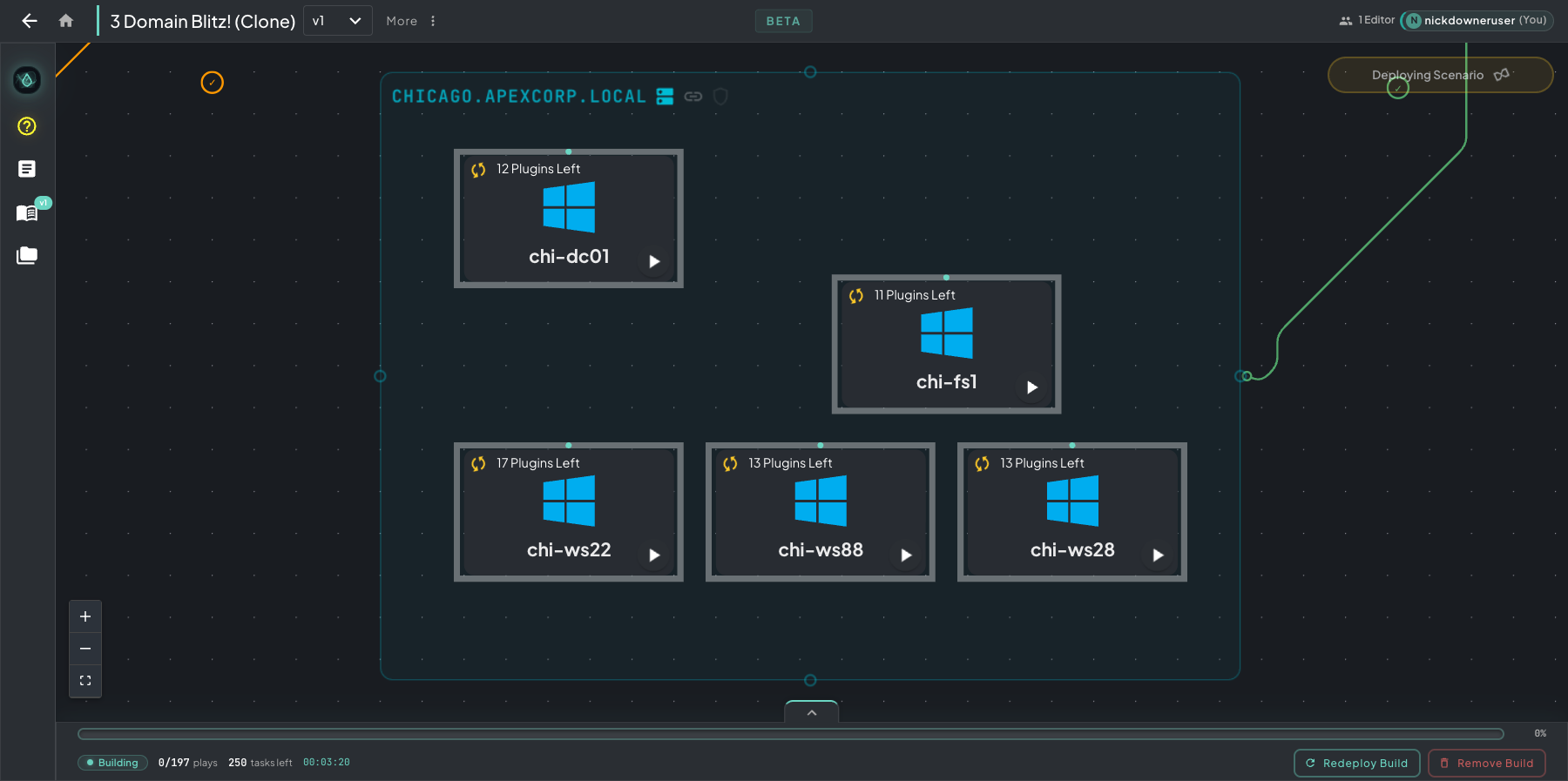This screenshot has width=1568, height=781.
Task: Click chi-ws28 play button
Action: point(1158,555)
